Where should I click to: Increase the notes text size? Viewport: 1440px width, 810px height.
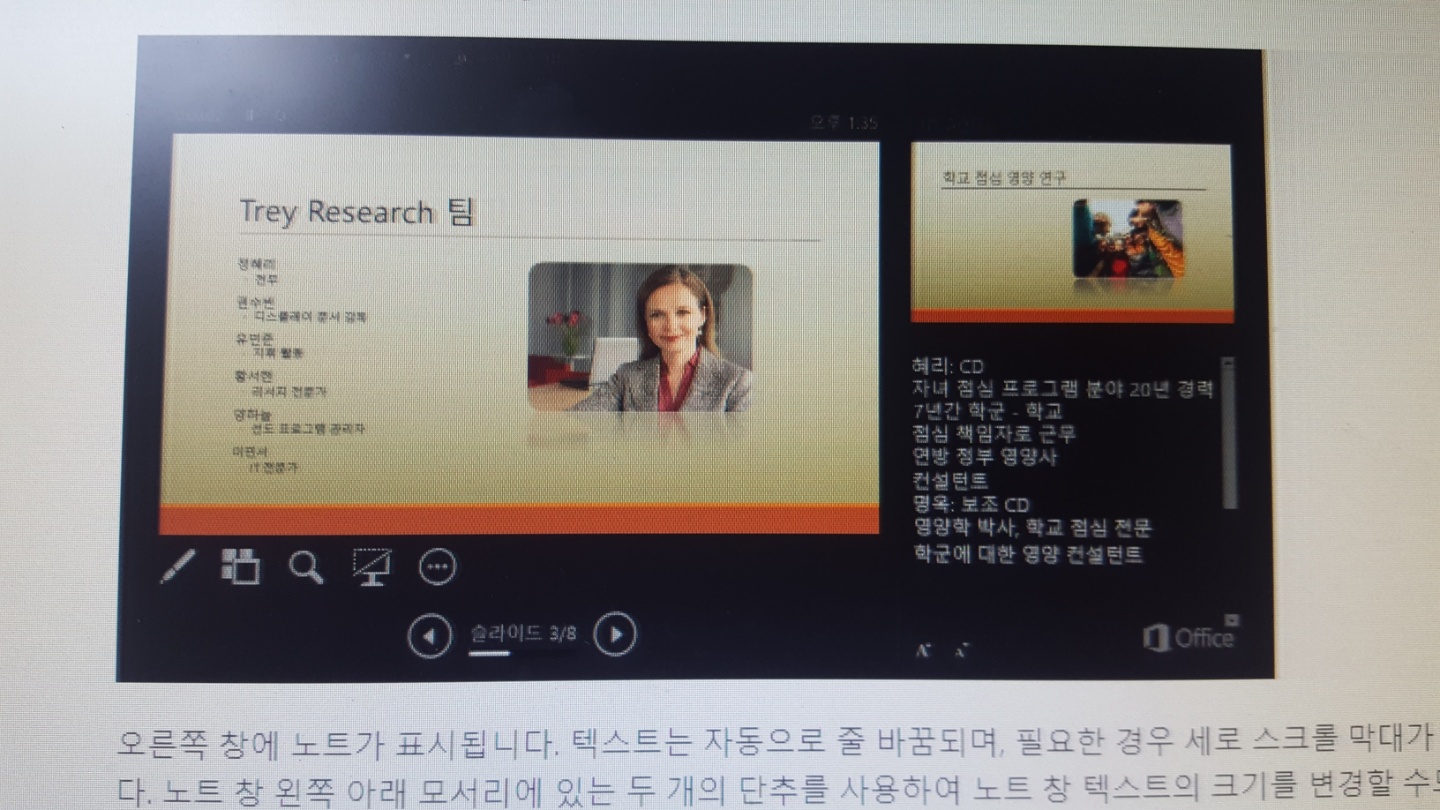point(923,651)
